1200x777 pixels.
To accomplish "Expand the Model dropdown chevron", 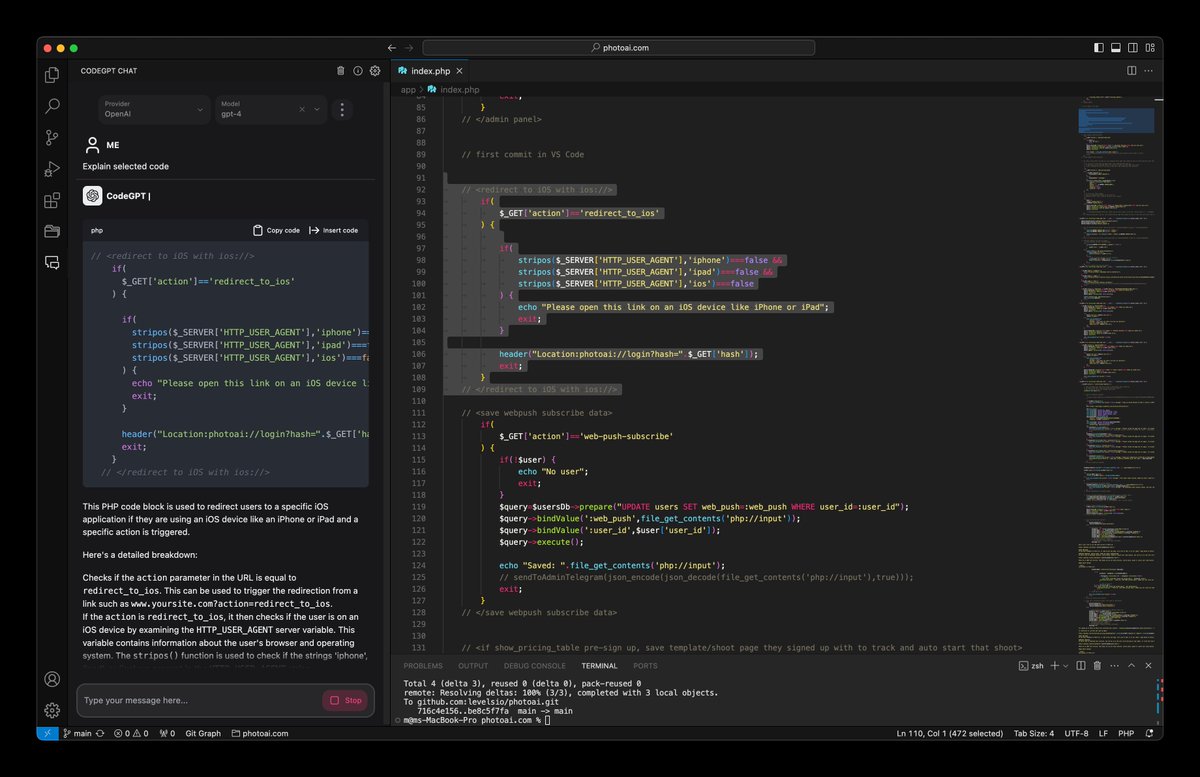I will tap(318, 110).
